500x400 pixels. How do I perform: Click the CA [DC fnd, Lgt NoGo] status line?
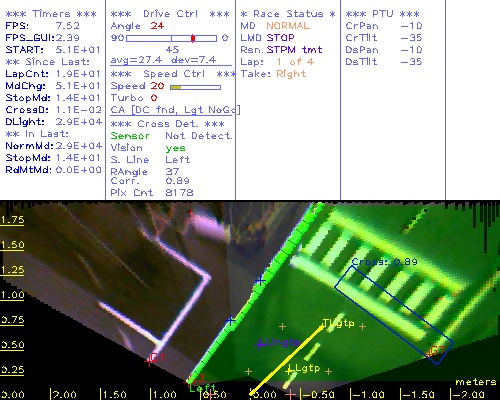click(175, 110)
